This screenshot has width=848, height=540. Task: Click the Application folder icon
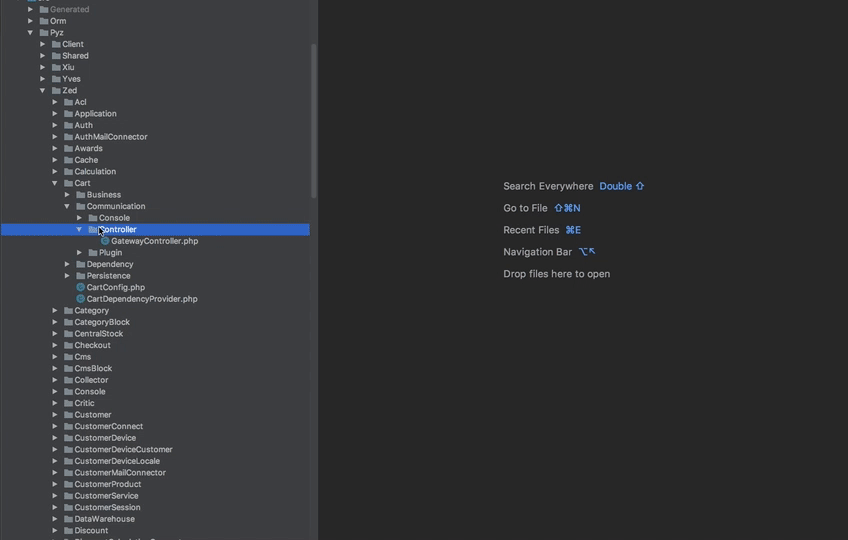click(x=68, y=114)
